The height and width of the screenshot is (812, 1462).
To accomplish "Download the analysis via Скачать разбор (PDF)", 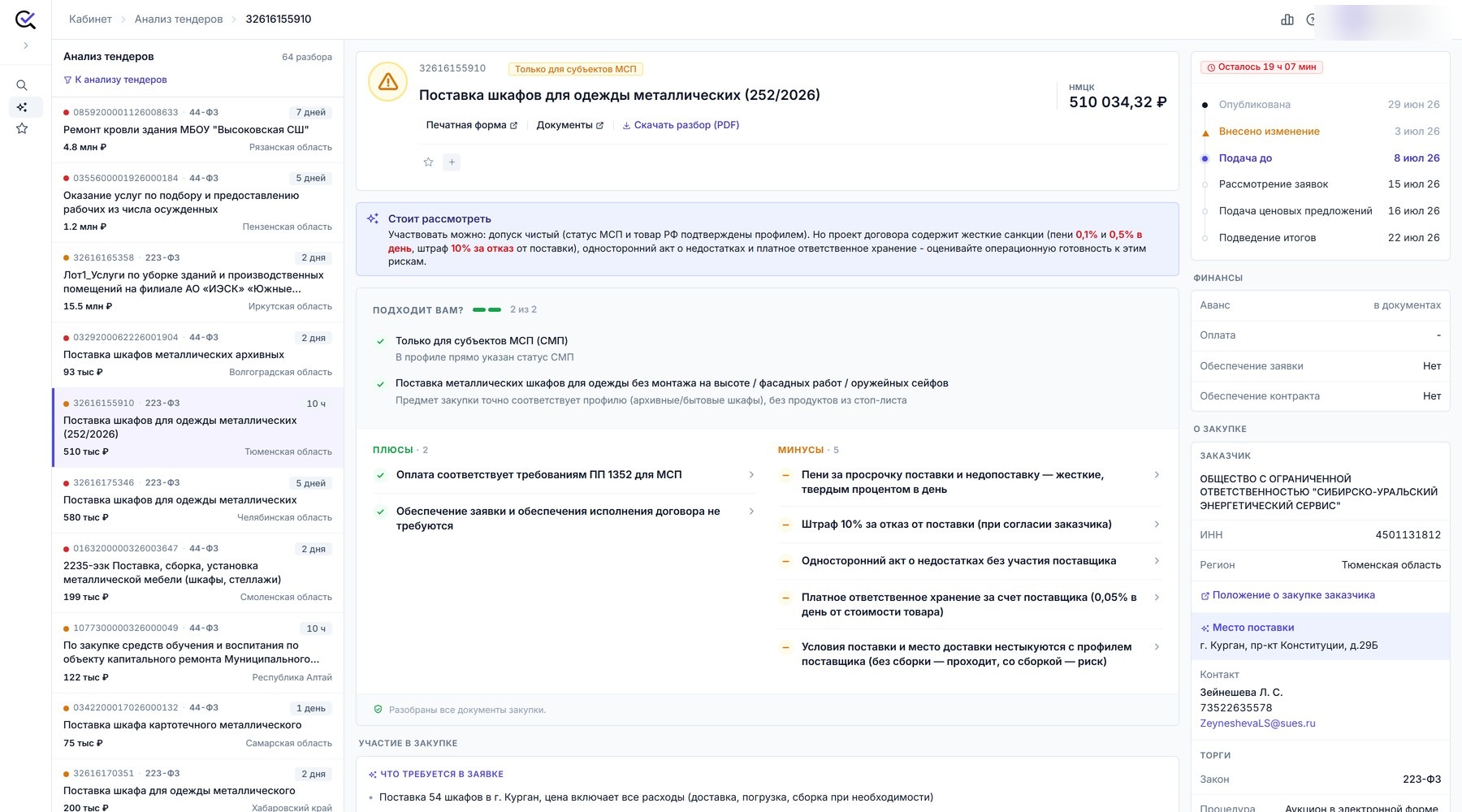I will pyautogui.click(x=681, y=125).
